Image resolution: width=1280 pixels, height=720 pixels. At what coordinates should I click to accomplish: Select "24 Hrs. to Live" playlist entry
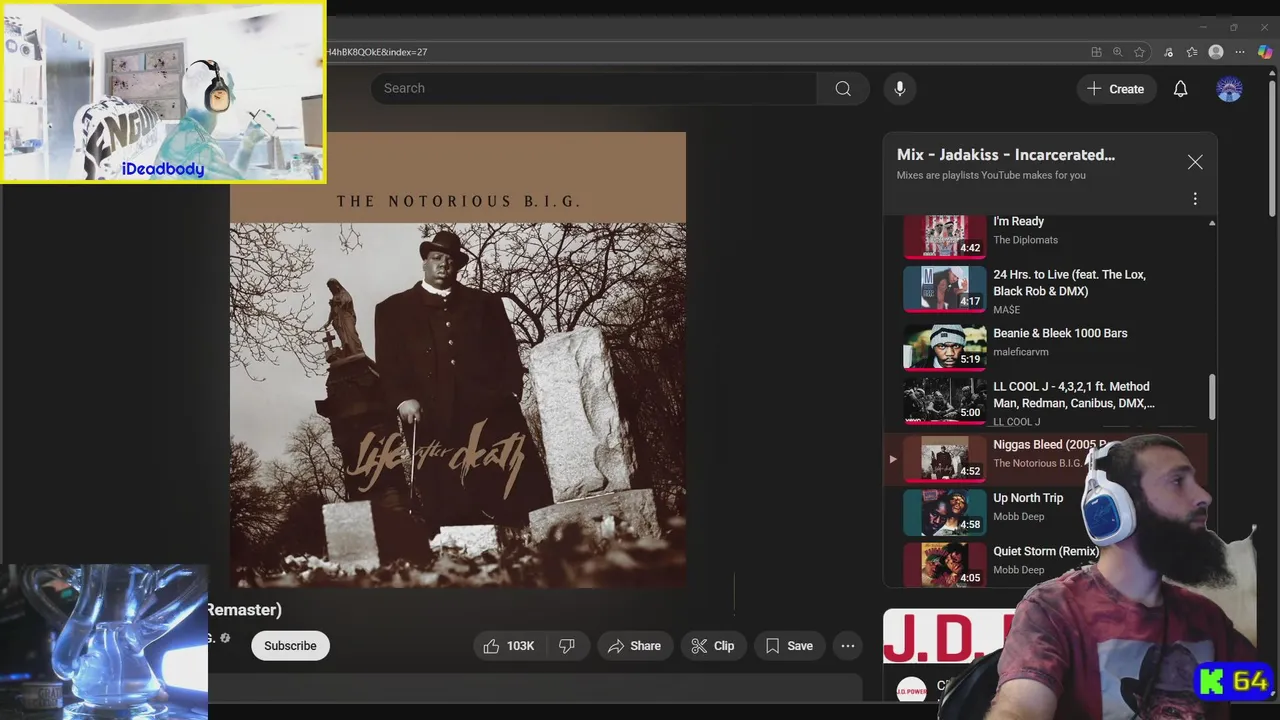coord(1045,291)
